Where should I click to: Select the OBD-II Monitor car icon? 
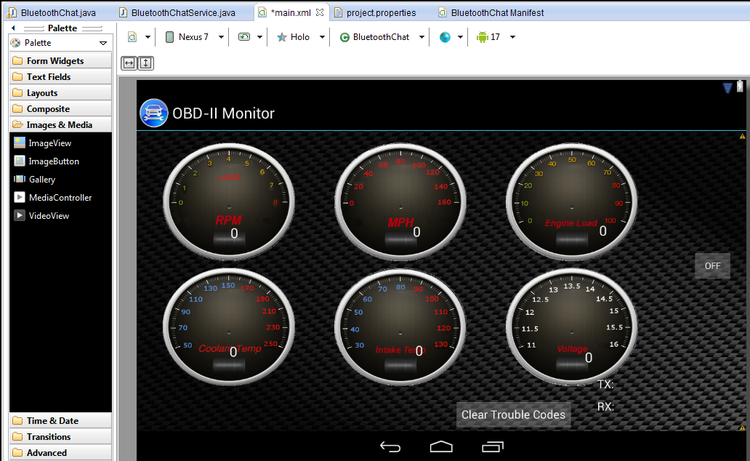(x=154, y=113)
